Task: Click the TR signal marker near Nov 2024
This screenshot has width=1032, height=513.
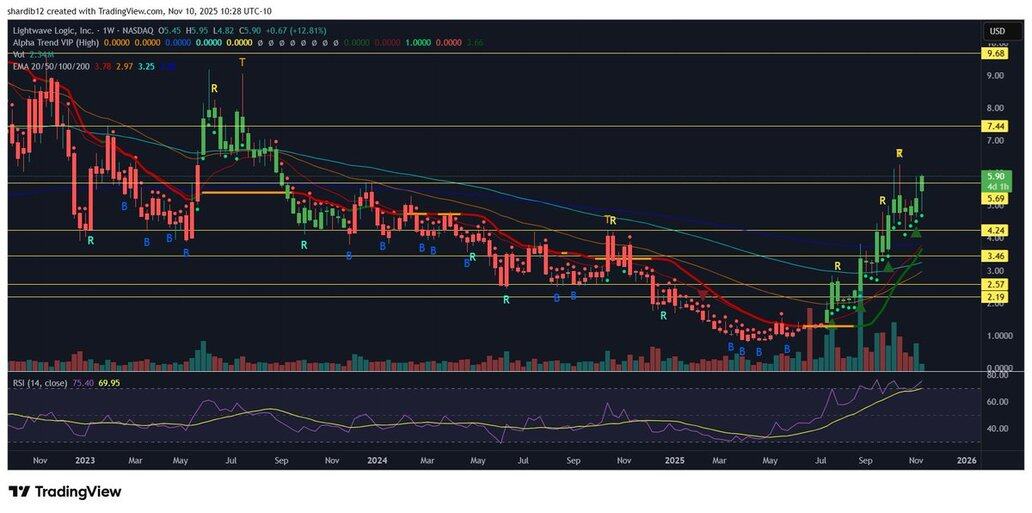Action: coord(611,220)
